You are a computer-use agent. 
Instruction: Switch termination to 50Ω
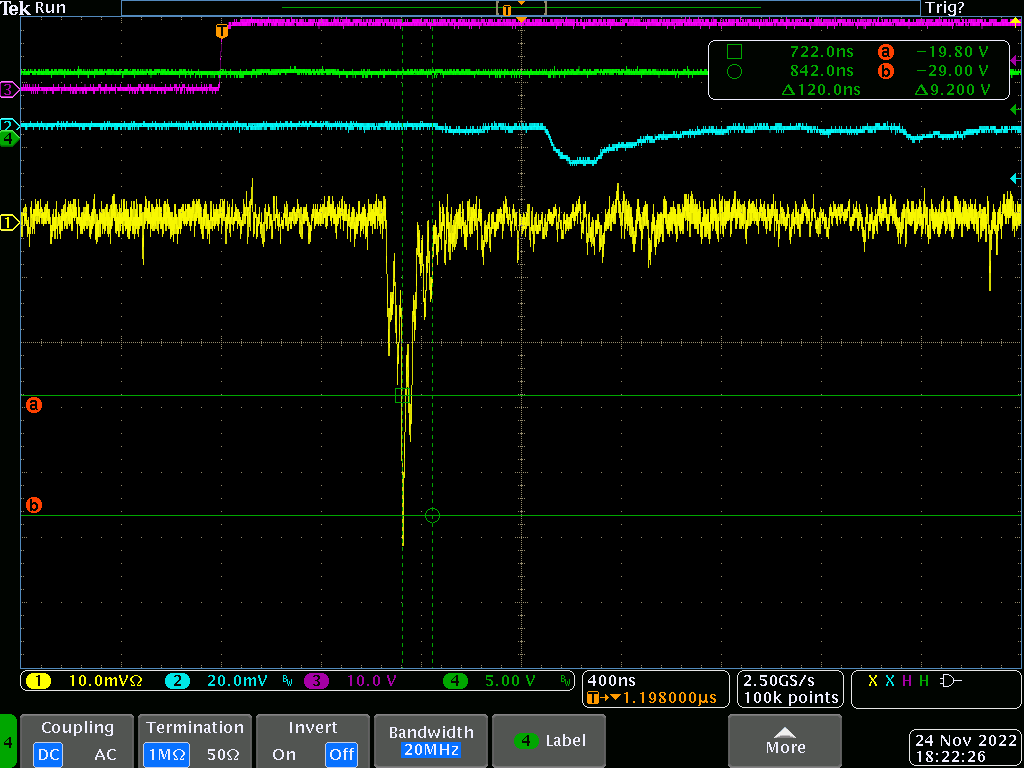pyautogui.click(x=221, y=754)
